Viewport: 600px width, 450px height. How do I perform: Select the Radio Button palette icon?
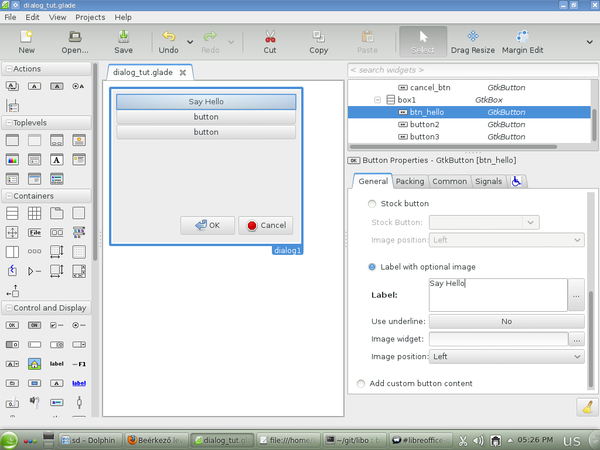[79, 325]
